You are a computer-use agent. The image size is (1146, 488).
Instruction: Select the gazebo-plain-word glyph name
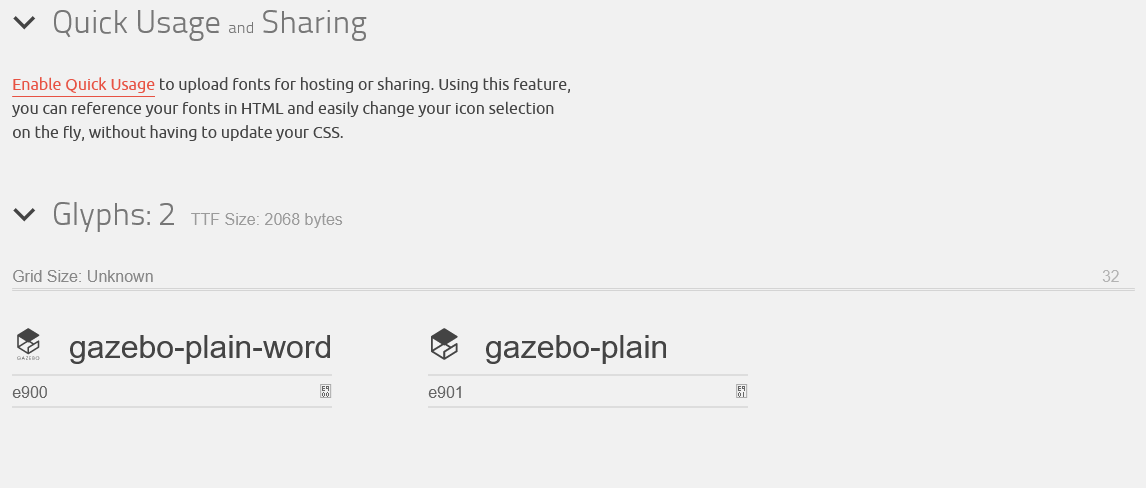click(x=199, y=347)
